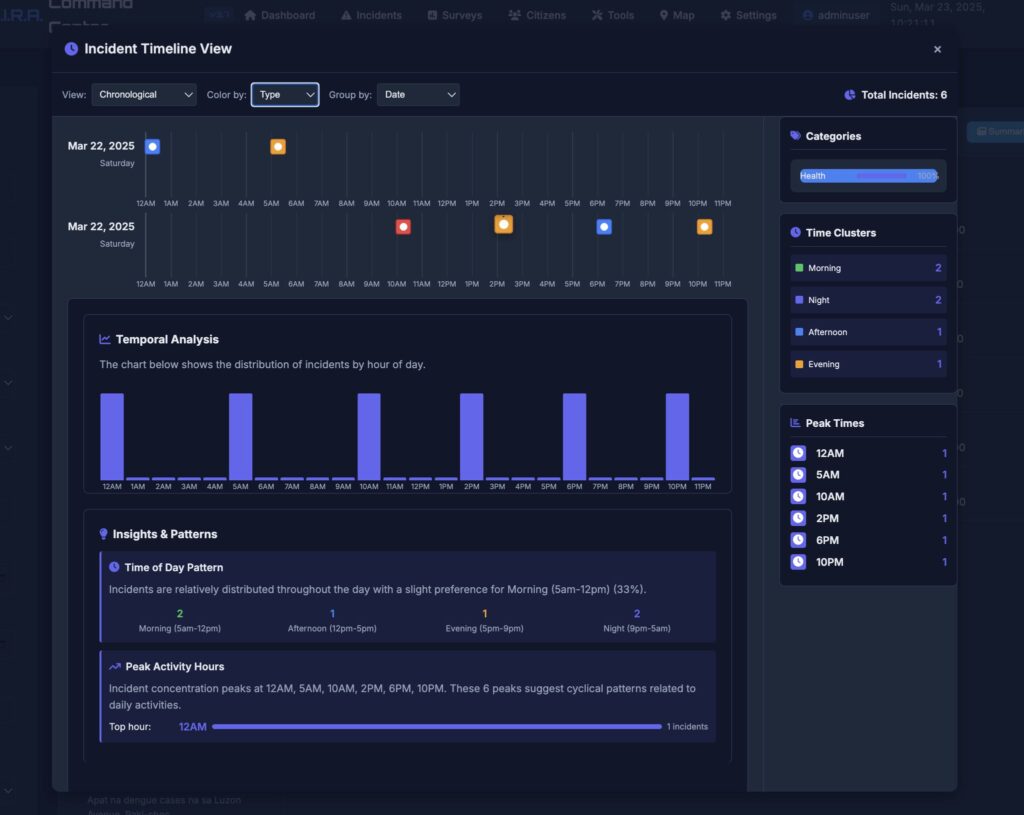Open Surveys in the background navigation bar
The width and height of the screenshot is (1024, 815).
tap(455, 15)
